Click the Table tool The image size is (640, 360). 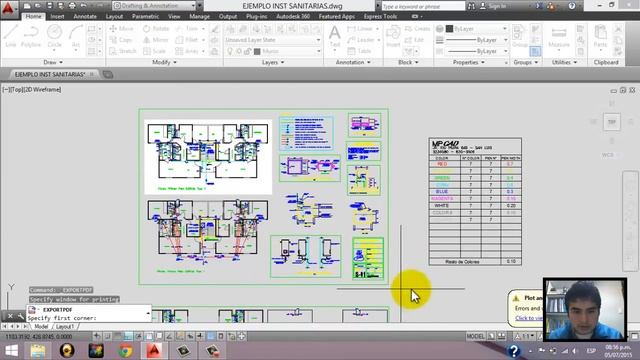coord(359,51)
